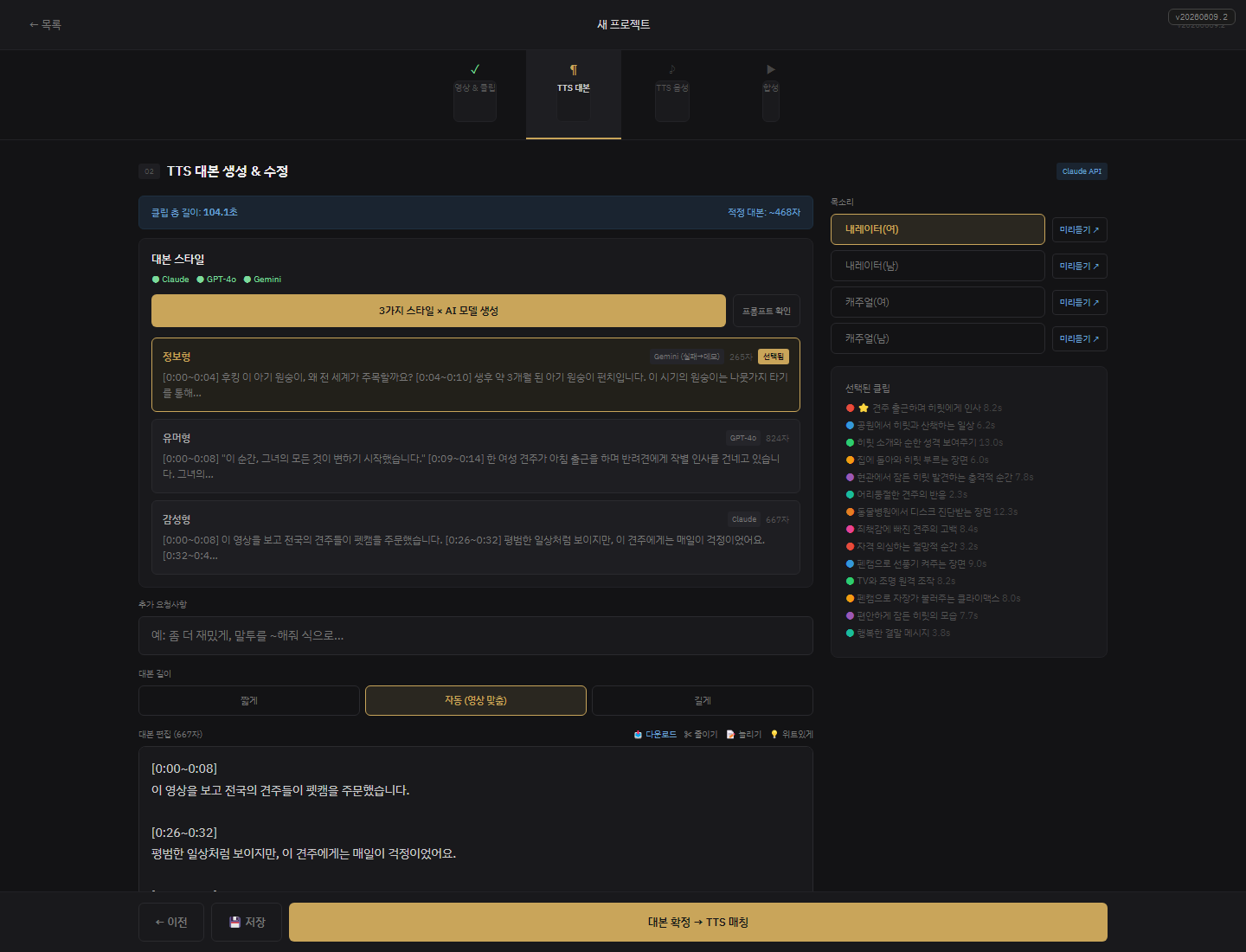Switch to the TTS 대본 step tab
The height and width of the screenshot is (952, 1246).
point(574,94)
